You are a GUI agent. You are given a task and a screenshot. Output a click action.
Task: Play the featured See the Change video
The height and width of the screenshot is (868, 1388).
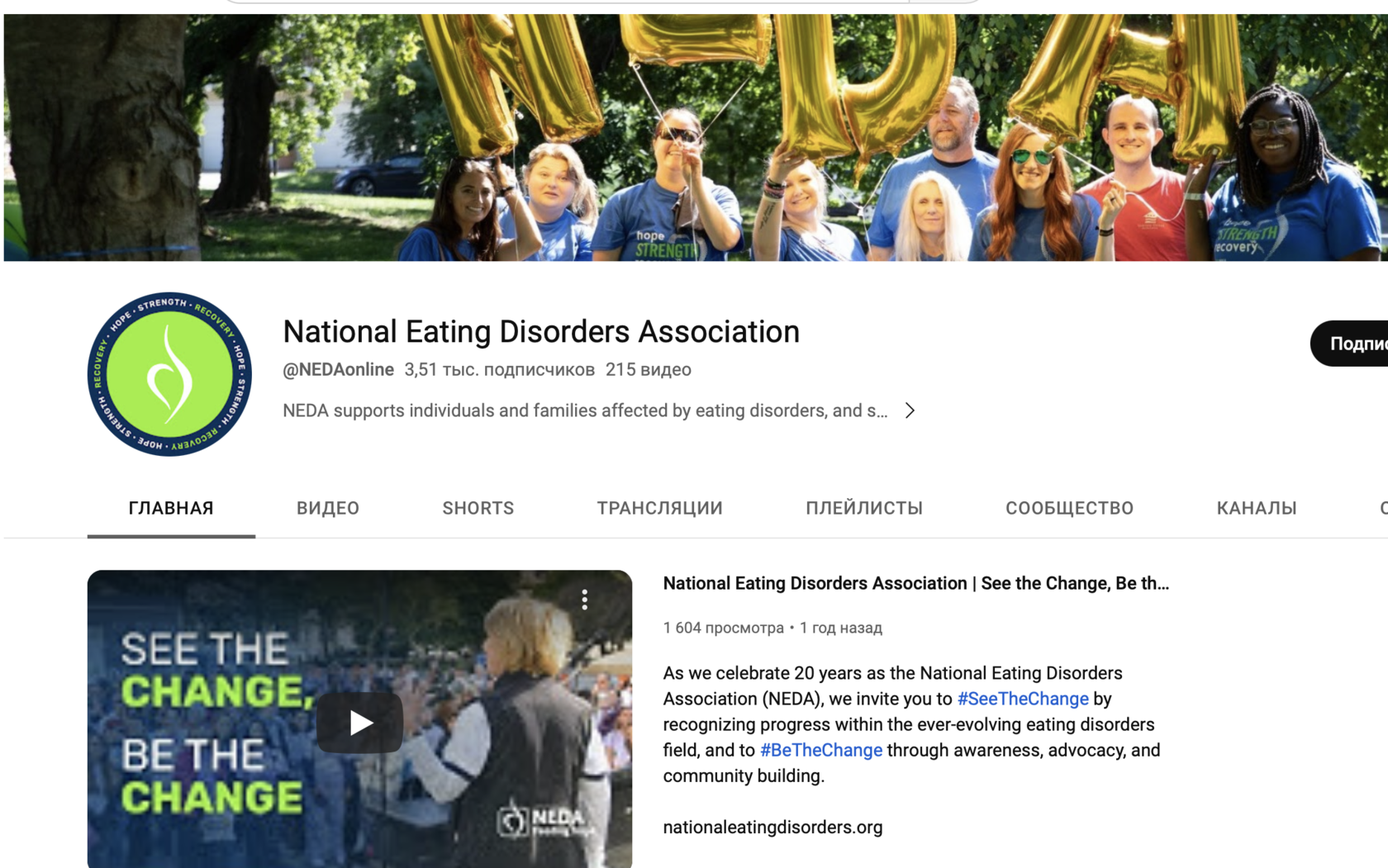[x=359, y=723]
